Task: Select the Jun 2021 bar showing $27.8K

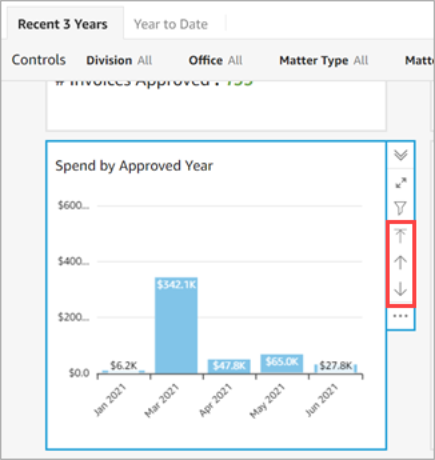Action: [336, 369]
